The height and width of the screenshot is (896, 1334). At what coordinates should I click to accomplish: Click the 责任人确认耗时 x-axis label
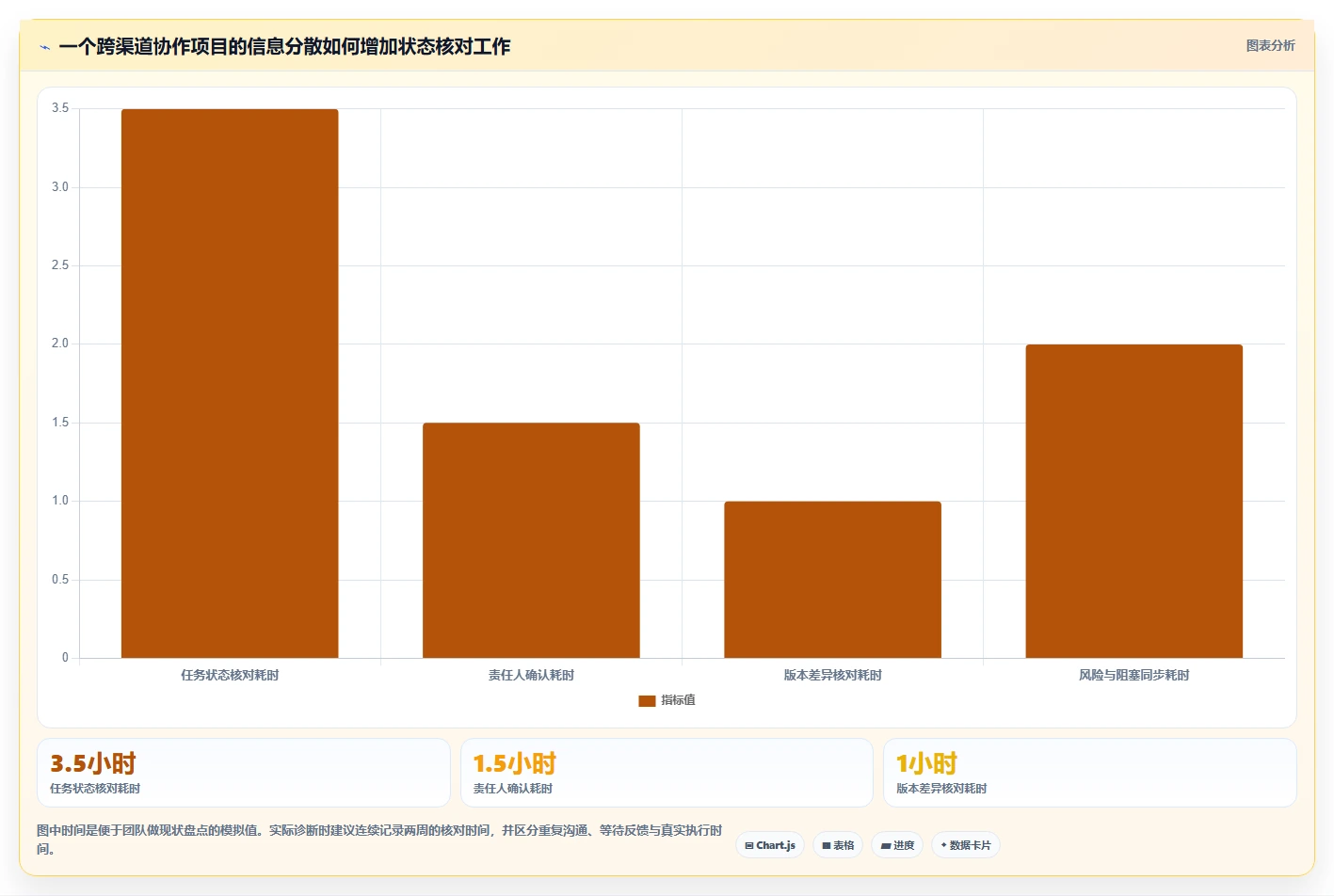[531, 675]
